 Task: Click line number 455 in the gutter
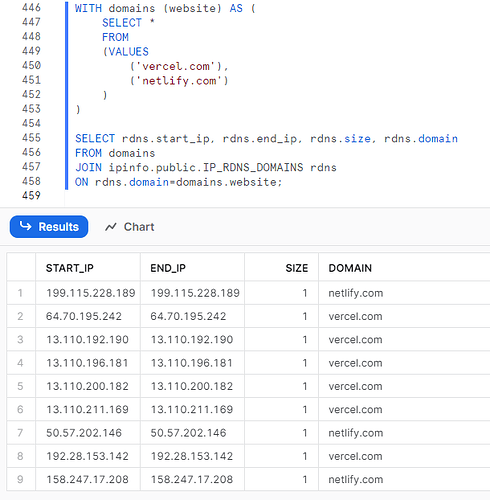31,138
